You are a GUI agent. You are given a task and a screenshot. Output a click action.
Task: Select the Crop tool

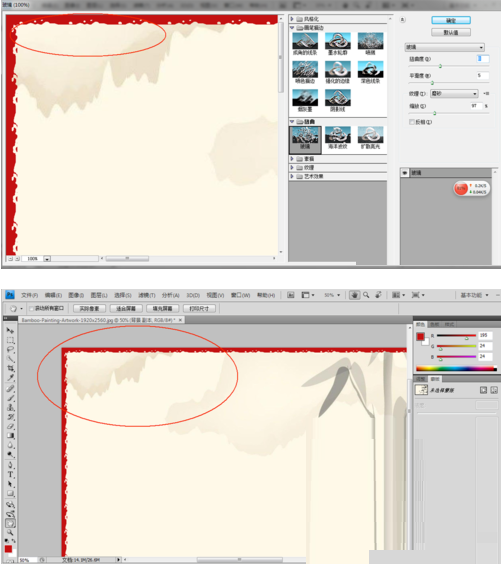[x=10, y=368]
